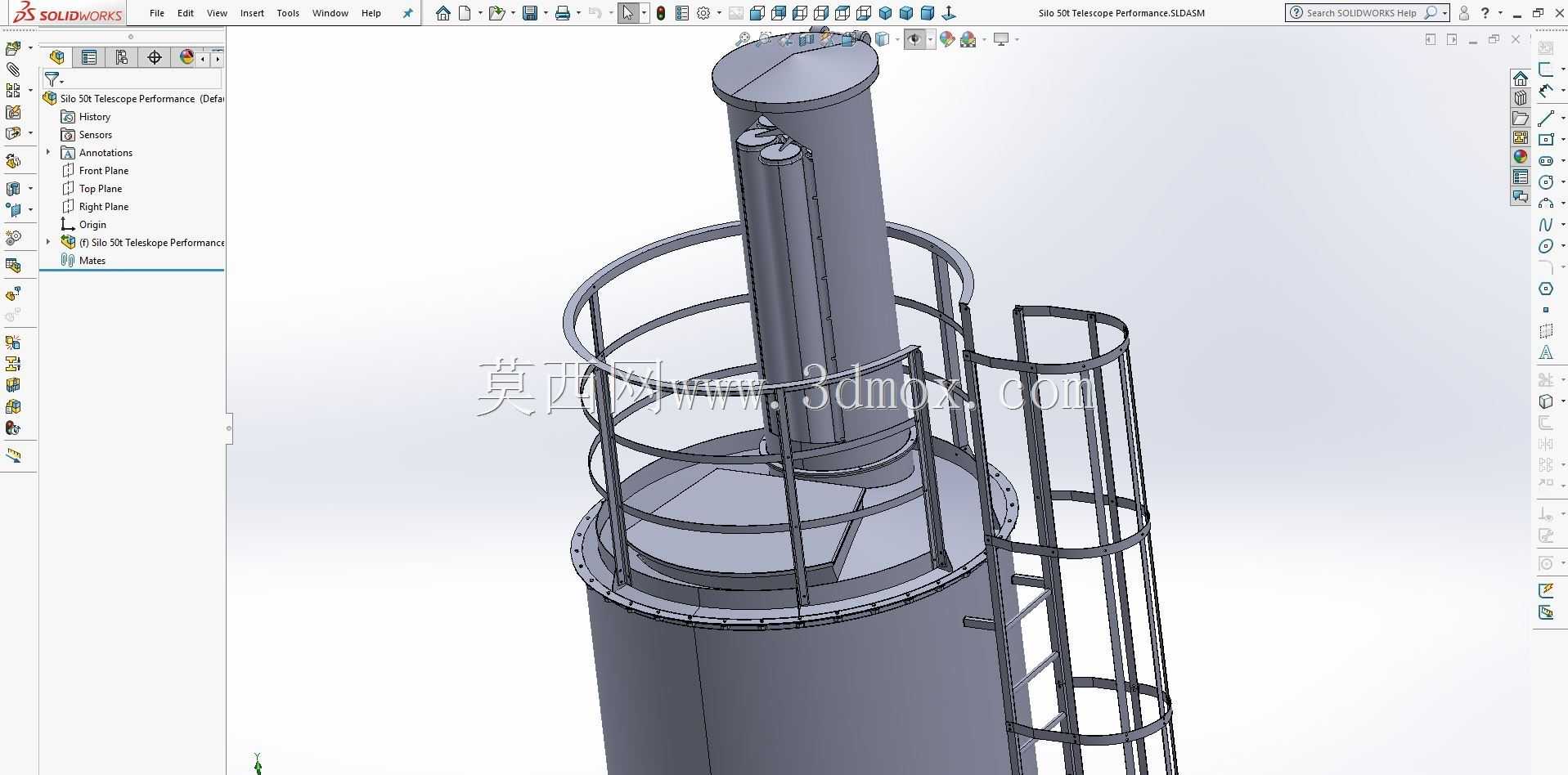Select the Straight Slot sketch tool
The image size is (1568, 775).
click(x=1545, y=161)
